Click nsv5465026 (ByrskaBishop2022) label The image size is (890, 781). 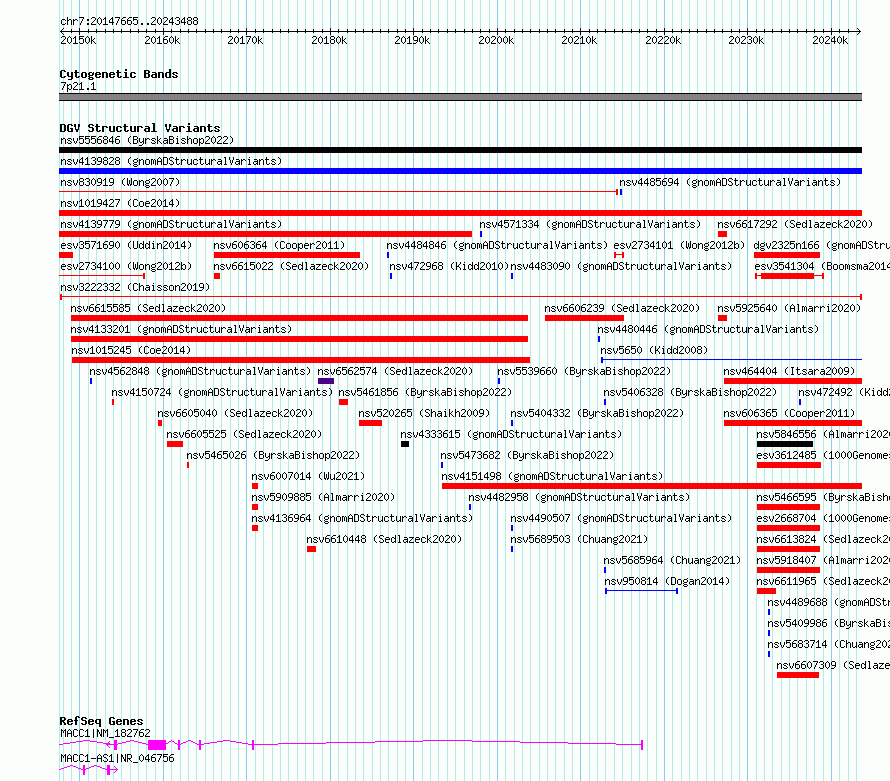[x=274, y=455]
